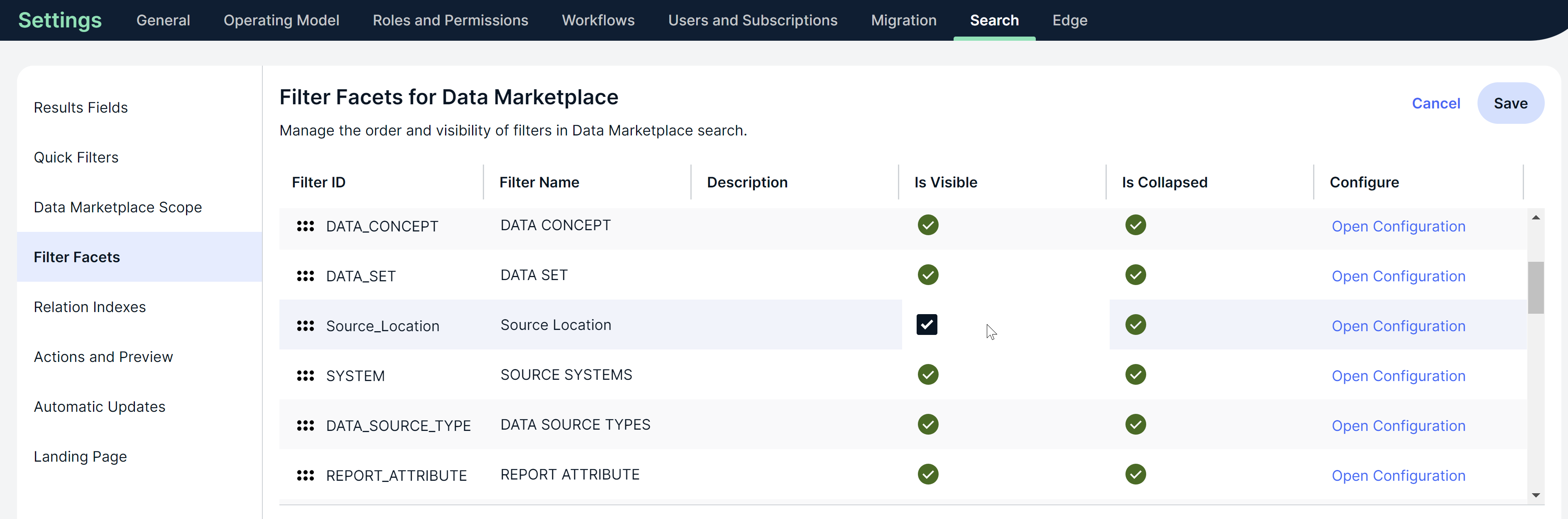Click drag handle icon beside DATA_SET
Image resolution: width=1568 pixels, height=519 pixels.
(x=305, y=276)
